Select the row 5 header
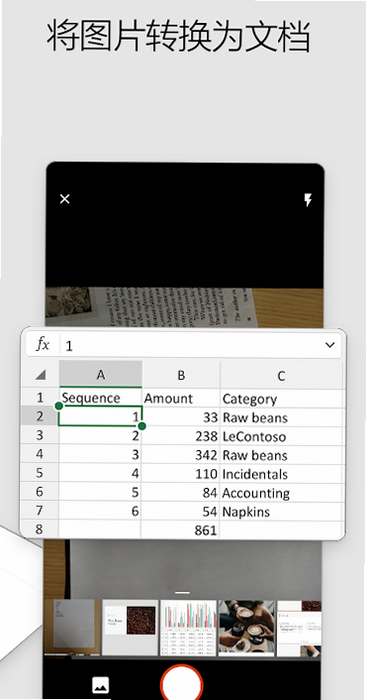 [40, 473]
